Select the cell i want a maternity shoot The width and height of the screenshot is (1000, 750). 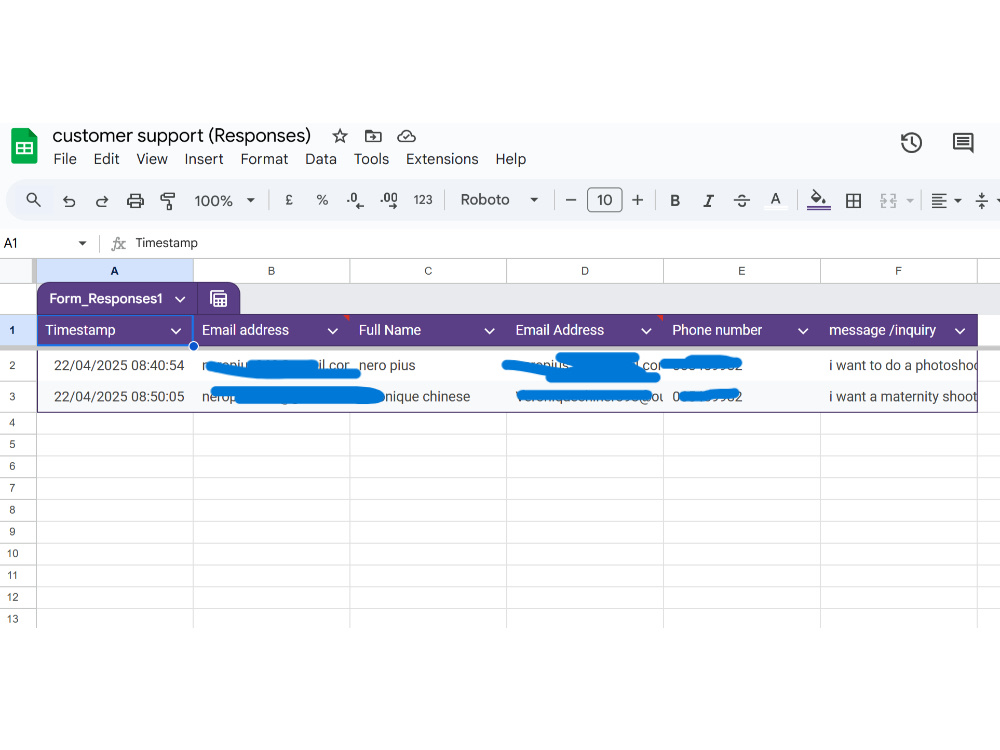click(899, 397)
